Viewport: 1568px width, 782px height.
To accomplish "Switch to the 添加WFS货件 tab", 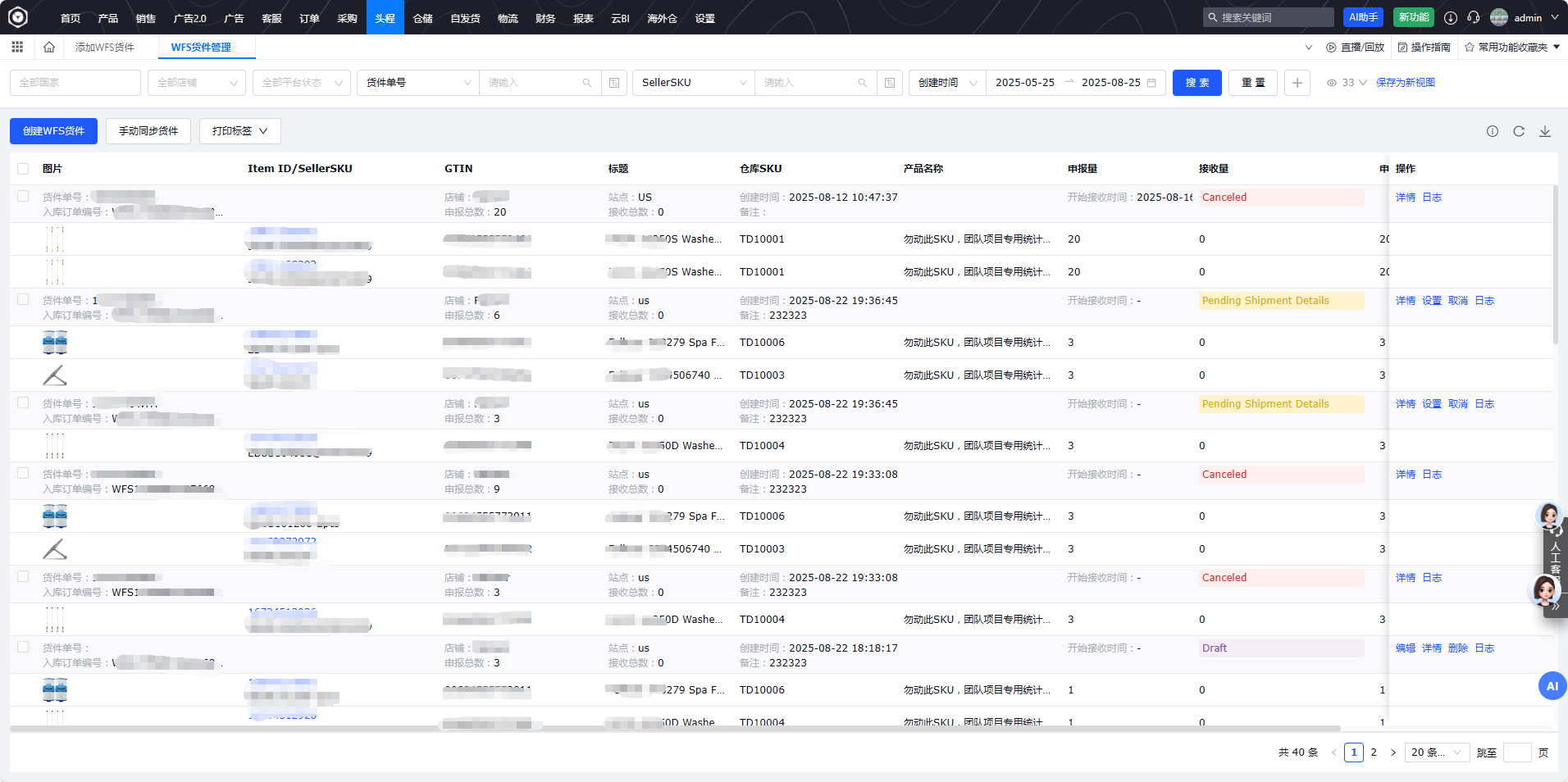I will (x=105, y=48).
